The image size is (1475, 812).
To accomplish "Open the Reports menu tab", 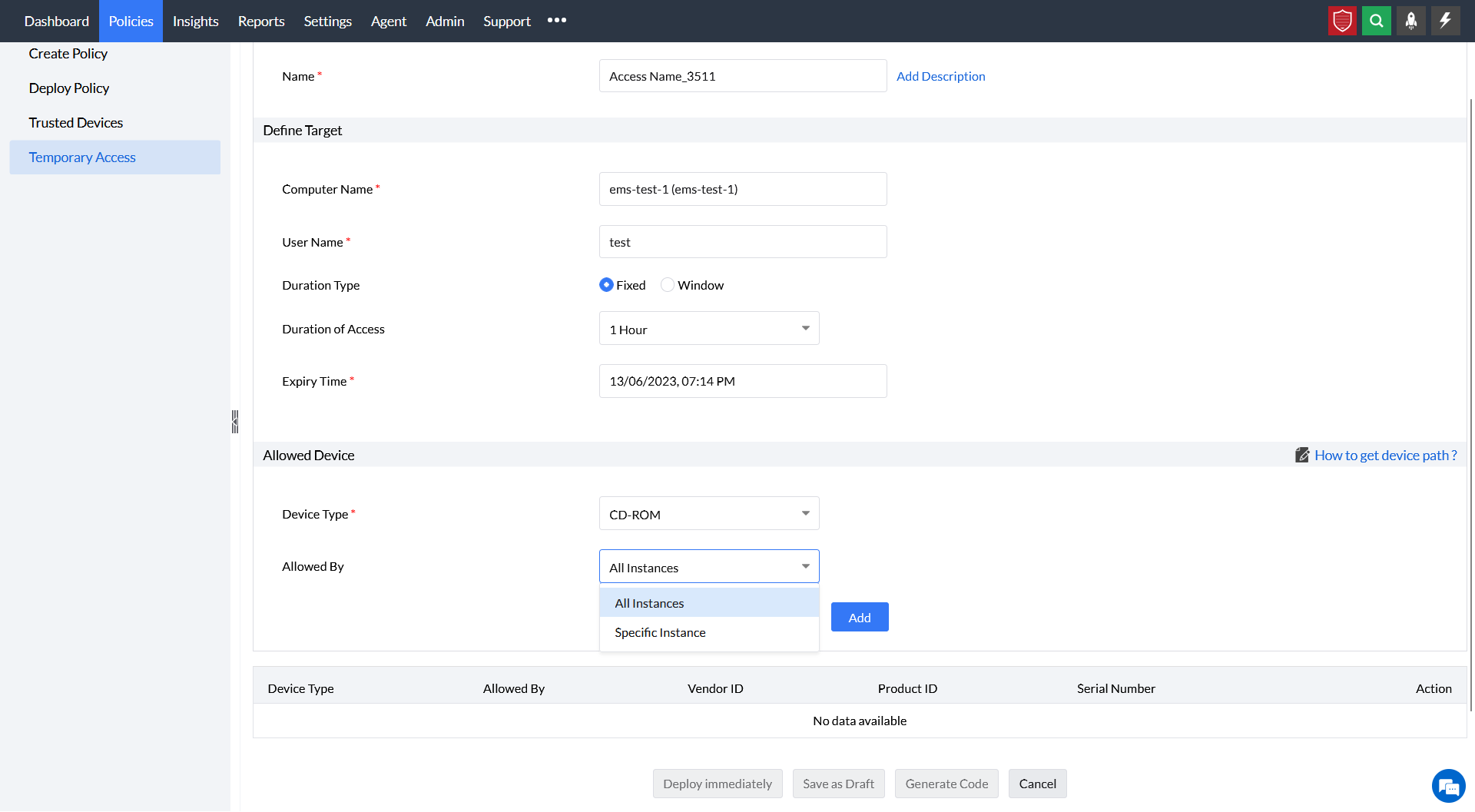I will 260,21.
